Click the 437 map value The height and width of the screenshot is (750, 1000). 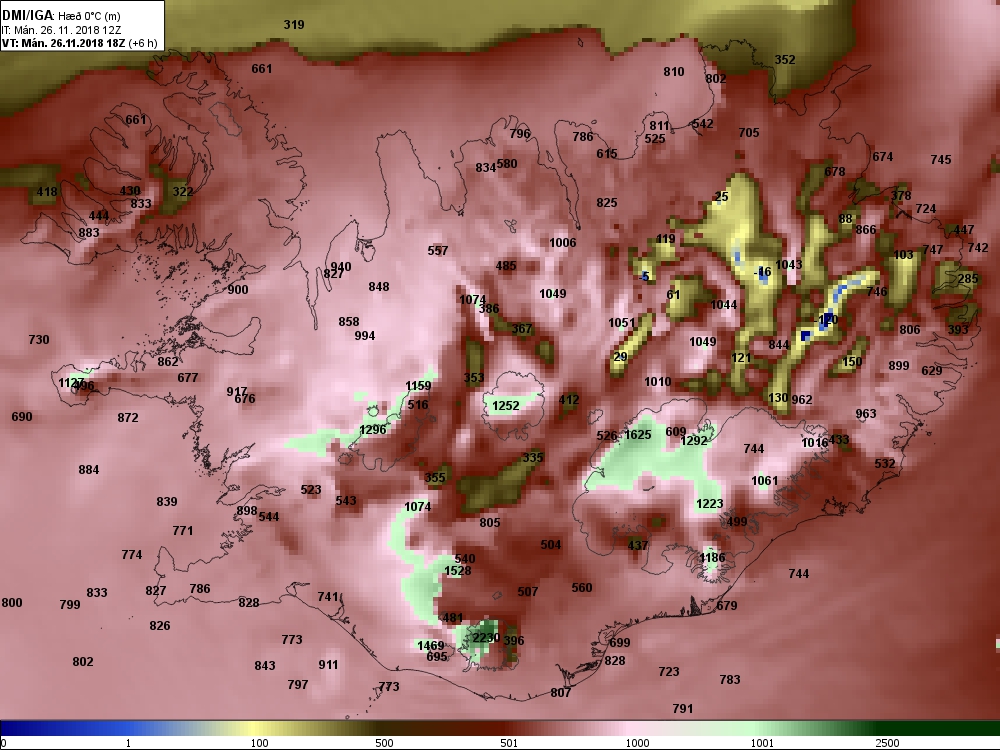[638, 545]
